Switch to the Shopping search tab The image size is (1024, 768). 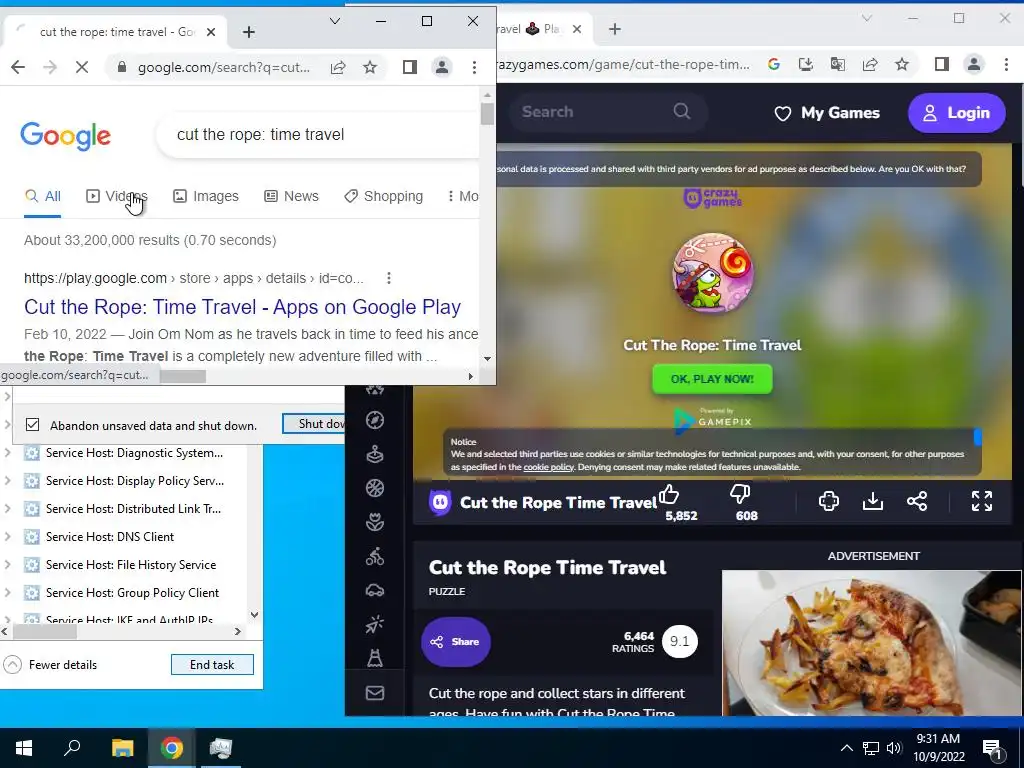[384, 196]
